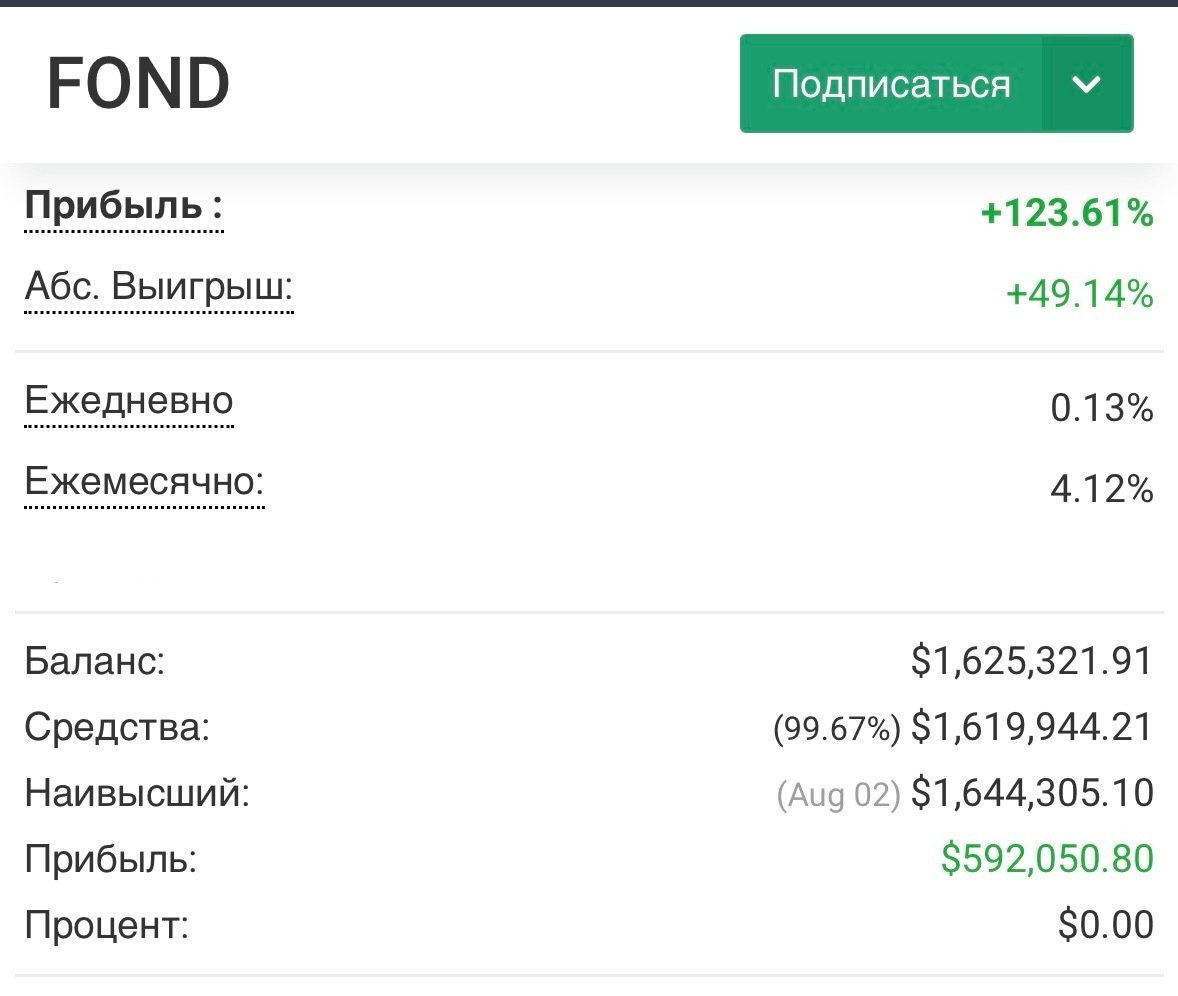Click the +123.61% profit value
Screen dimensions: 1178x996
(x=1067, y=213)
